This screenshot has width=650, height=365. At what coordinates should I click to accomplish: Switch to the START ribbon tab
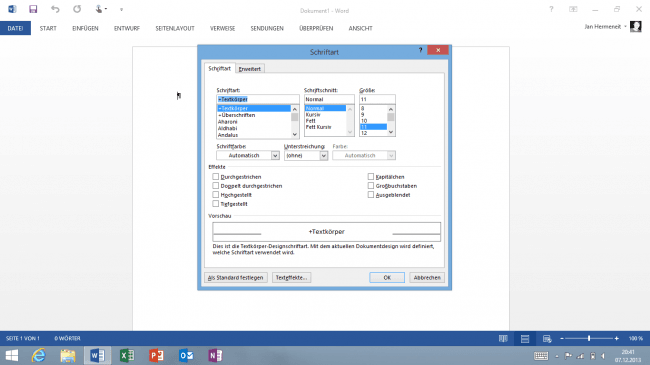48,28
